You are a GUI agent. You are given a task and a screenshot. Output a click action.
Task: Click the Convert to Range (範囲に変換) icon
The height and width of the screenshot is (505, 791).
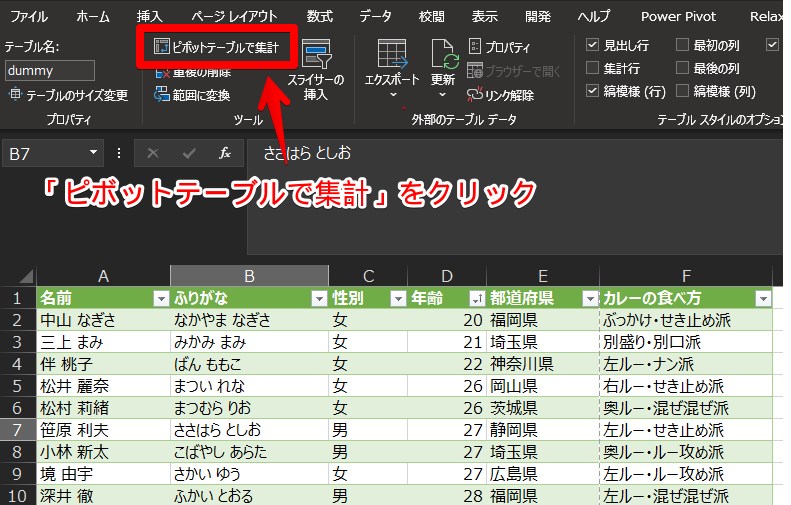pyautogui.click(x=163, y=95)
